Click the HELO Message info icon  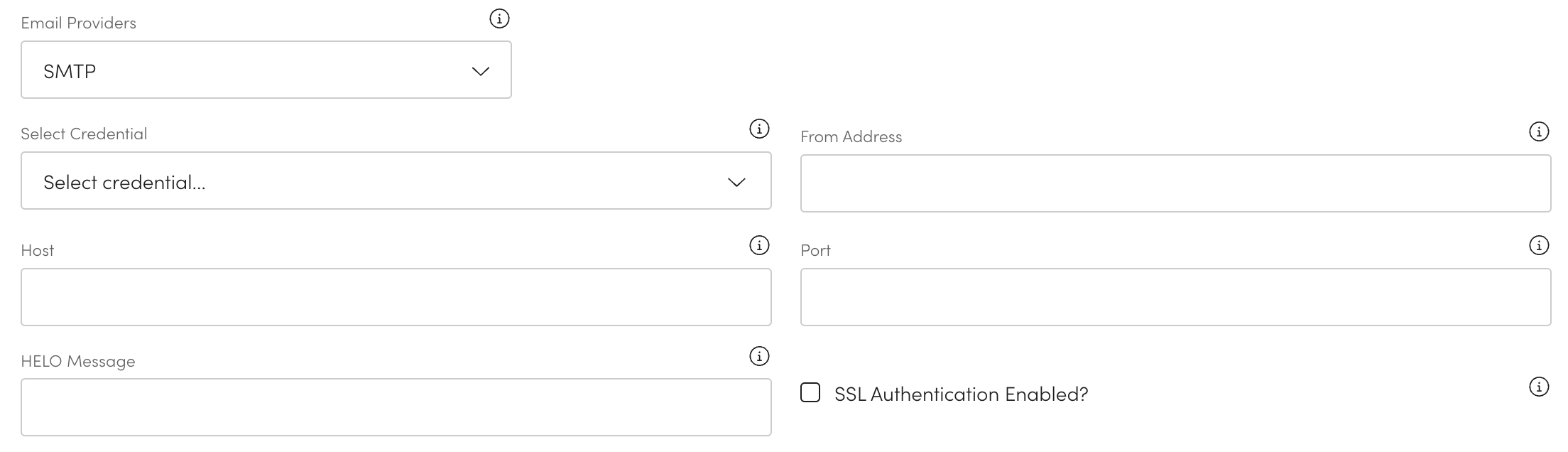pyautogui.click(x=759, y=356)
